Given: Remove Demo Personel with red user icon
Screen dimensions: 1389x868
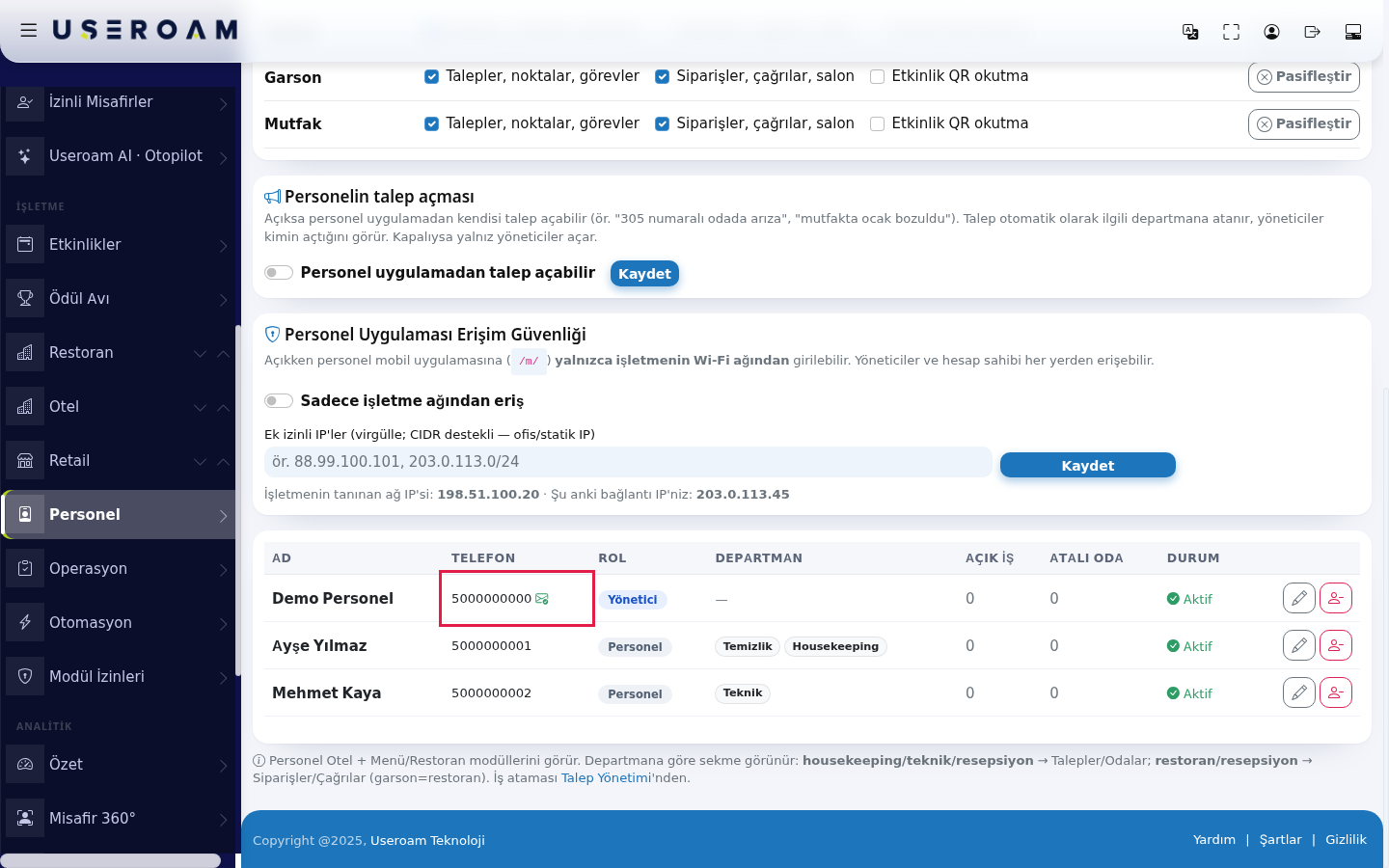Looking at the screenshot, I should point(1336,598).
